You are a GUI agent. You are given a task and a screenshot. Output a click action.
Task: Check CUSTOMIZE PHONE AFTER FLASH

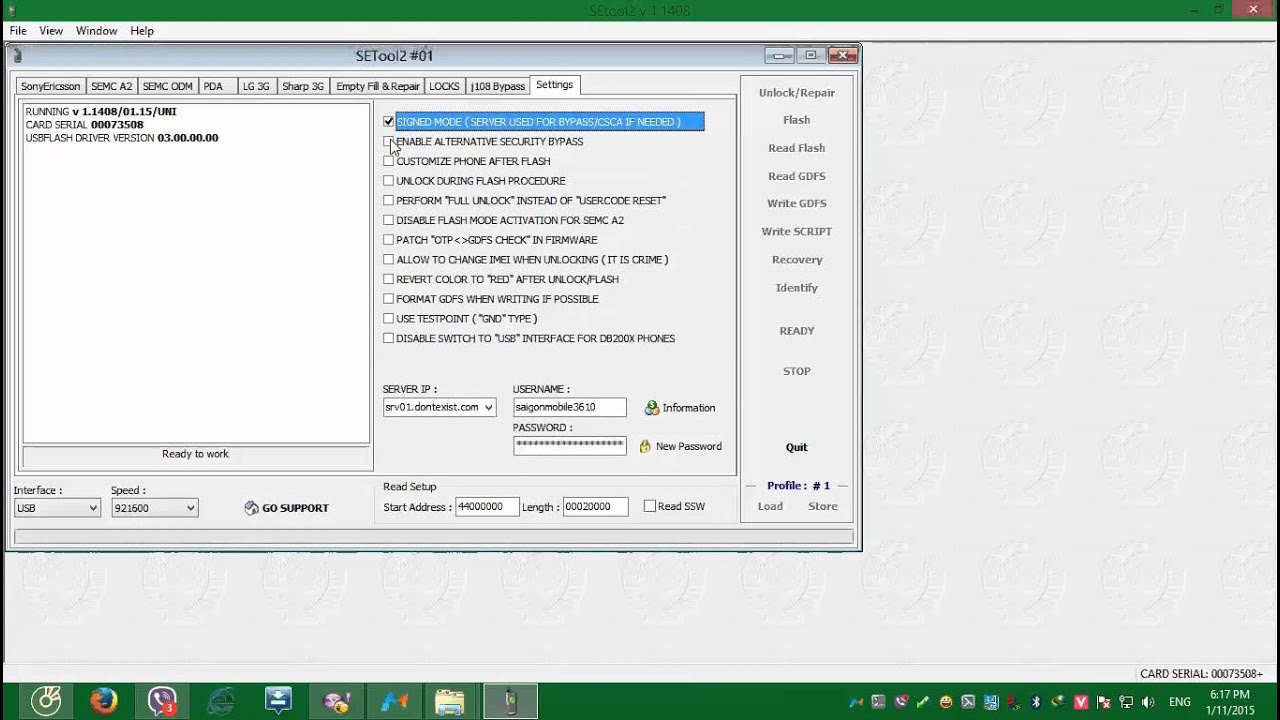[389, 161]
